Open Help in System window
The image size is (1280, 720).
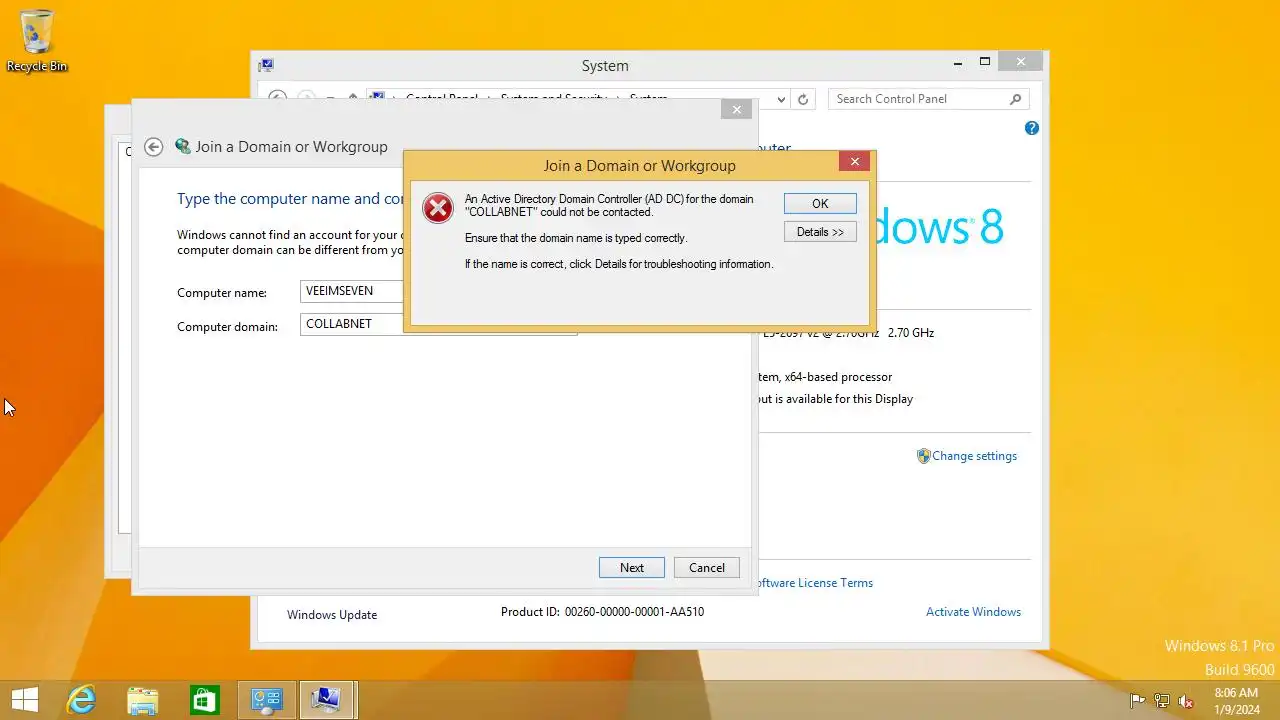(1032, 128)
